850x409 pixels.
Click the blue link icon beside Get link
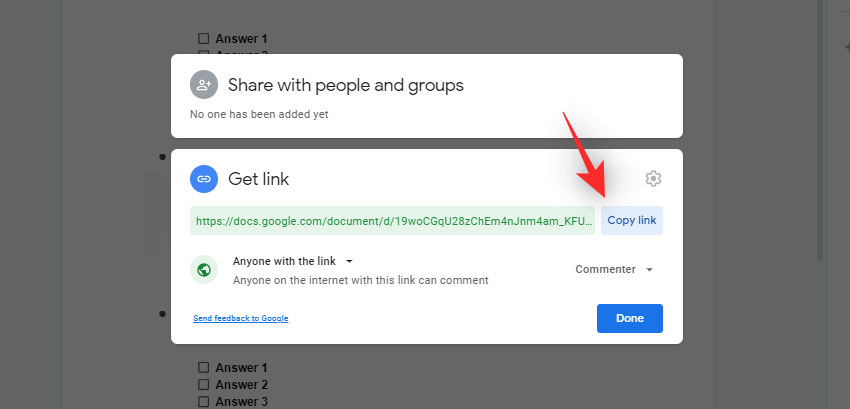coord(204,179)
